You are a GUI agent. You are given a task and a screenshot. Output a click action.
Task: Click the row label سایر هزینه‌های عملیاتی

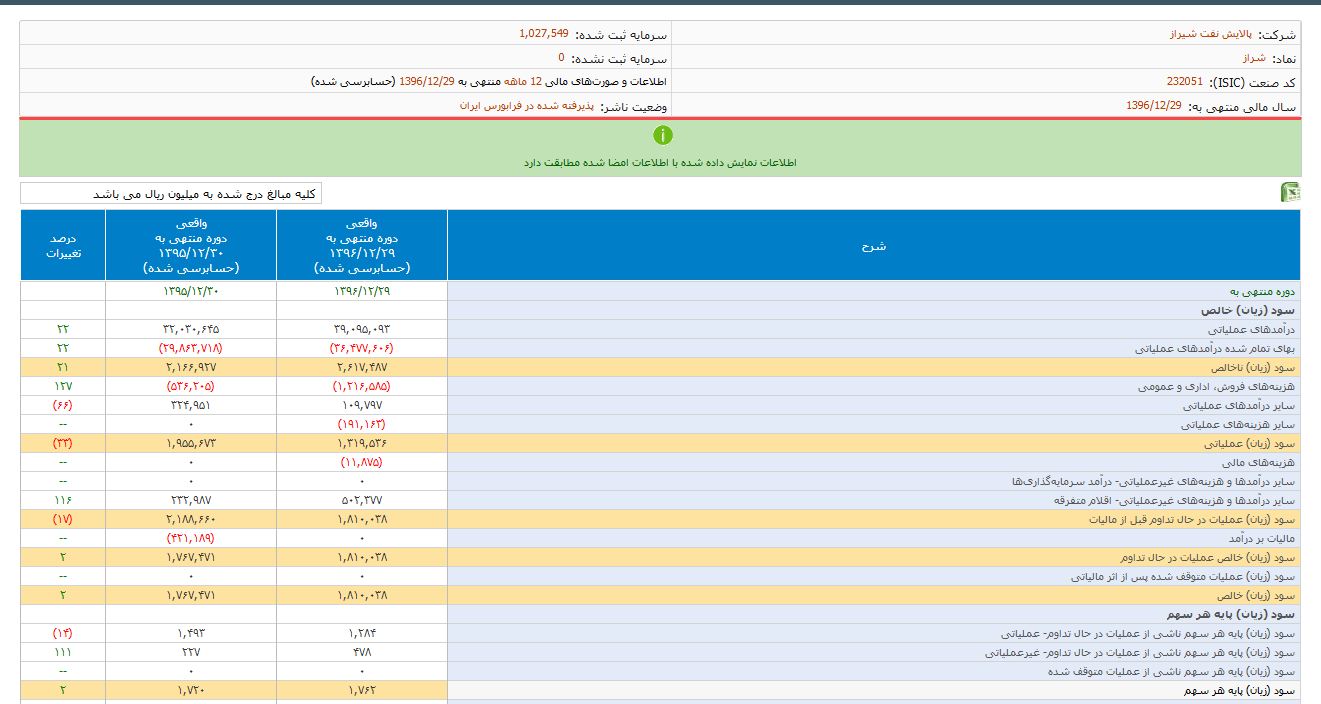click(x=1238, y=424)
